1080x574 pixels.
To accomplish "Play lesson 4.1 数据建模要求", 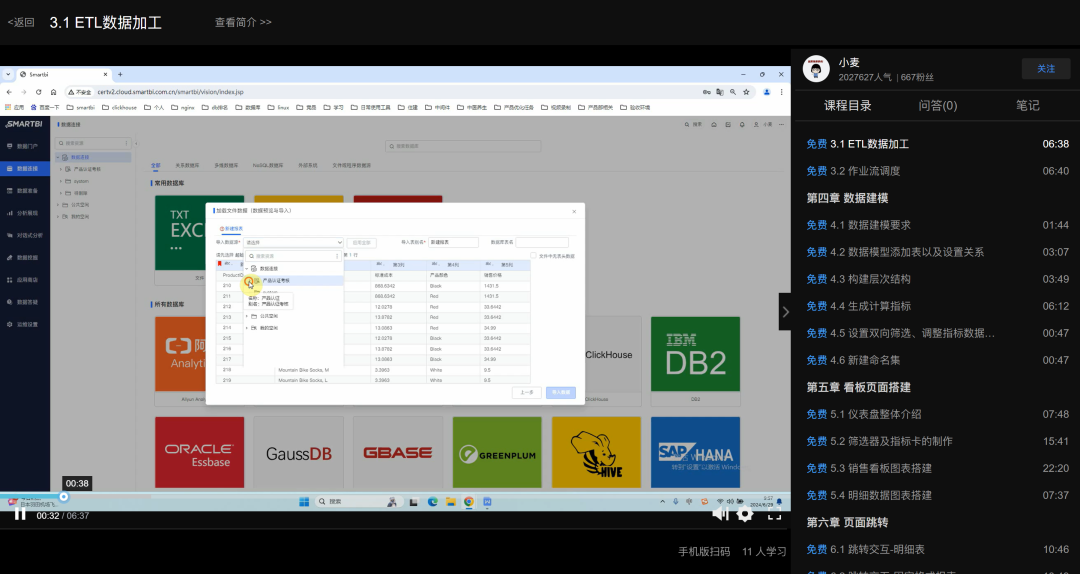I will (937, 225).
